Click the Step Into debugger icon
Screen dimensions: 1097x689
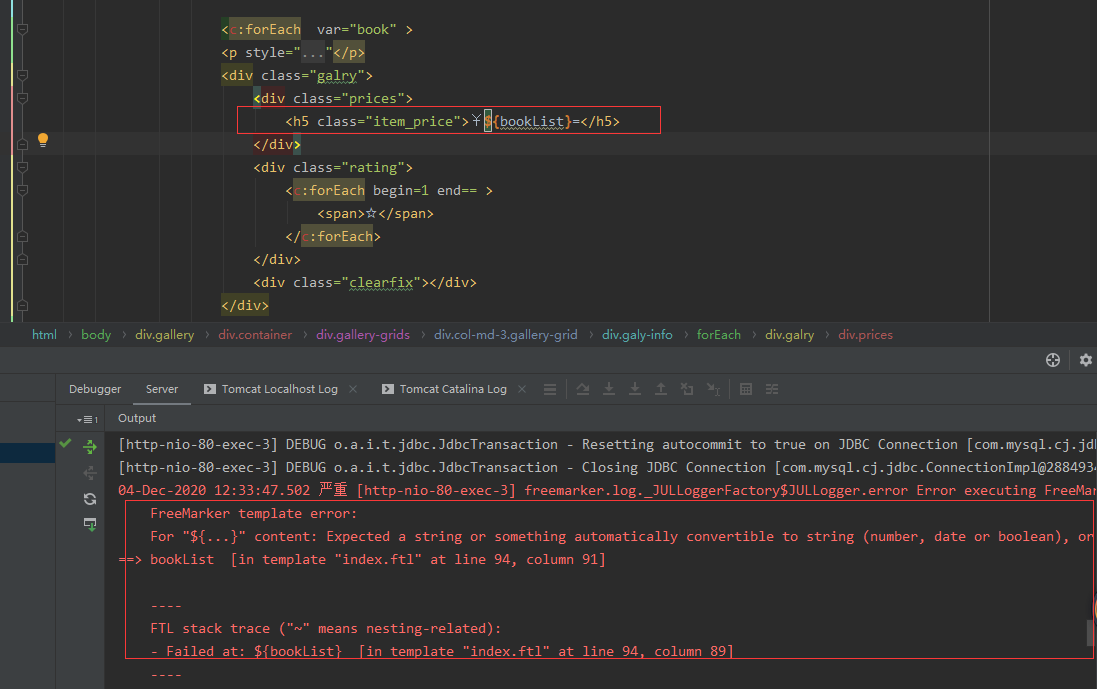pyautogui.click(x=609, y=389)
